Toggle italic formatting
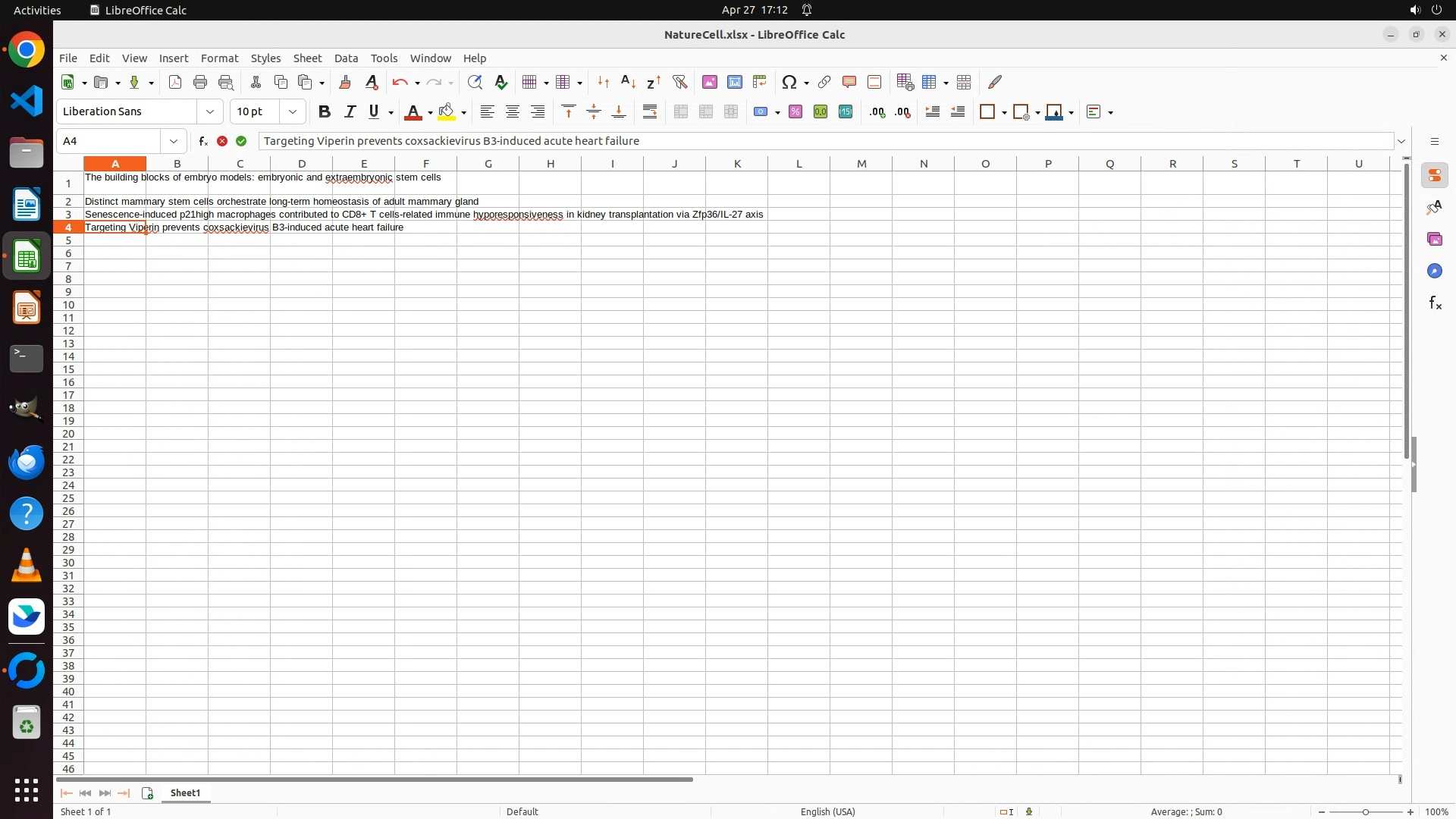This screenshot has height=819, width=1456. (350, 111)
